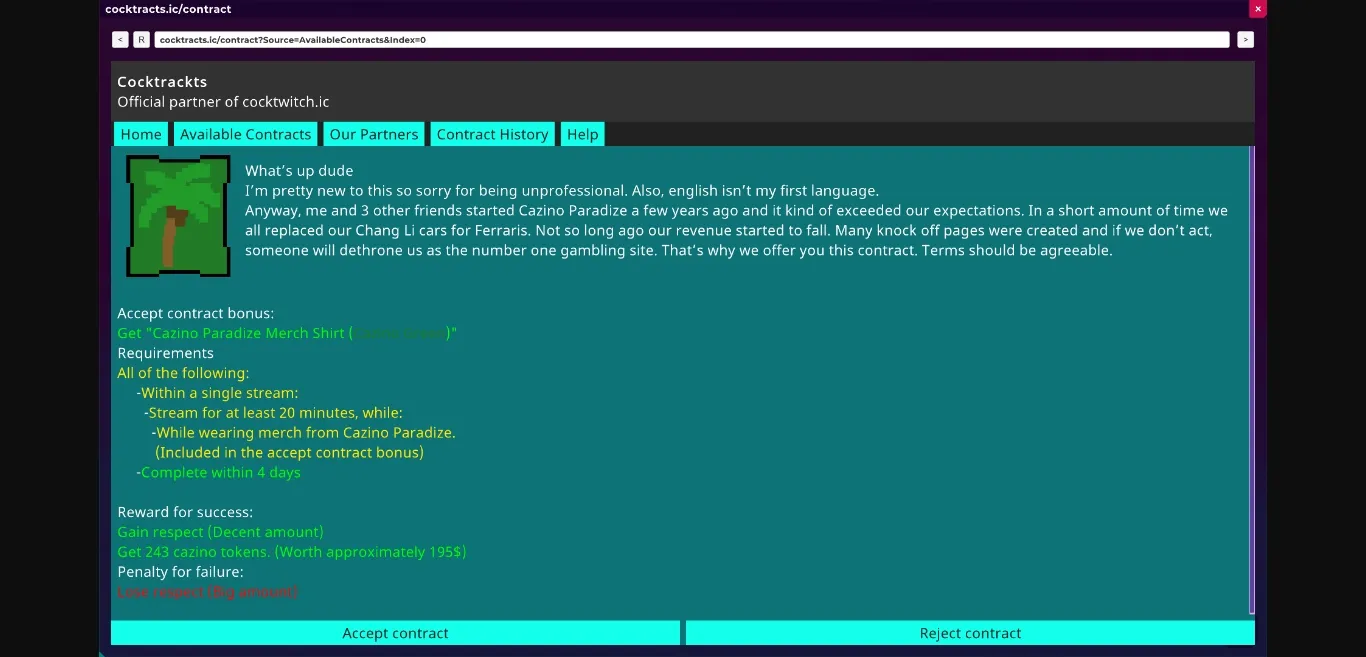This screenshot has height=657, width=1366.
Task: Reload the page using the R button
Action: pos(141,39)
